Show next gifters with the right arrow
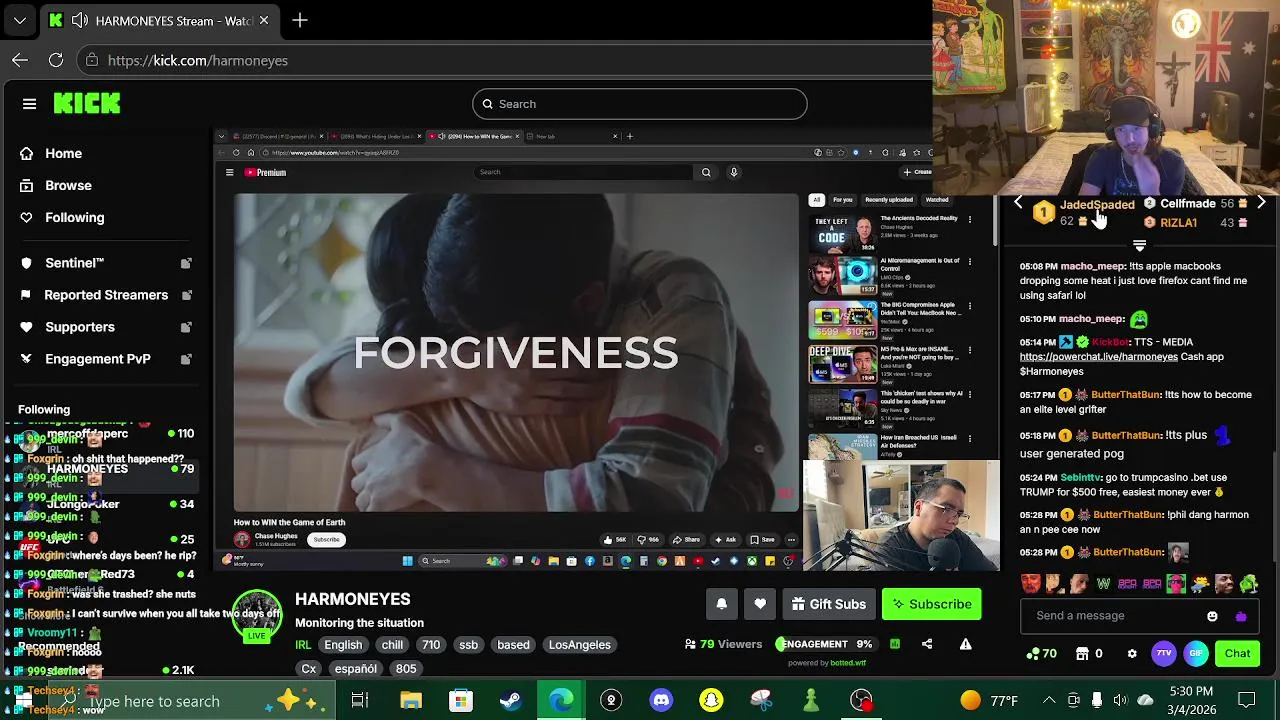Screen dimensions: 1280x720 [1261, 203]
